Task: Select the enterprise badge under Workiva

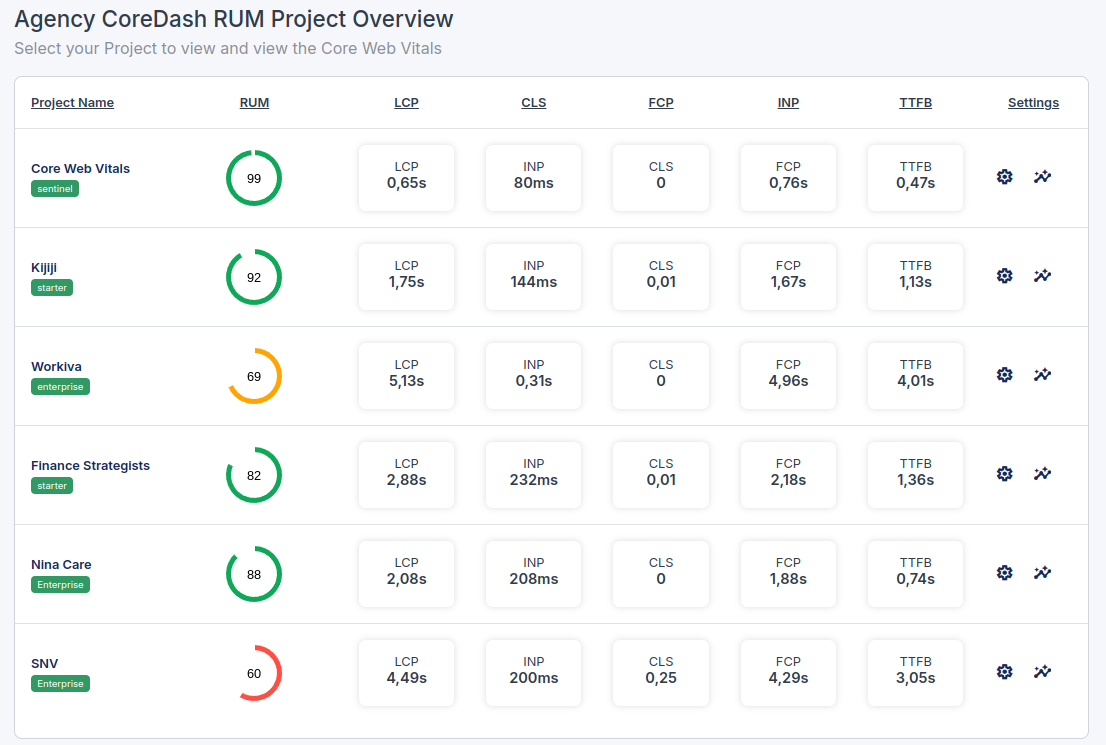Action: [60, 386]
